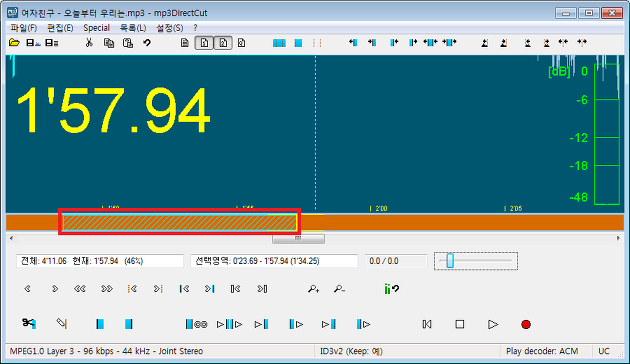The image size is (630, 364).
Task: Click the Play decoder: ACM status entry
Action: 542,351
